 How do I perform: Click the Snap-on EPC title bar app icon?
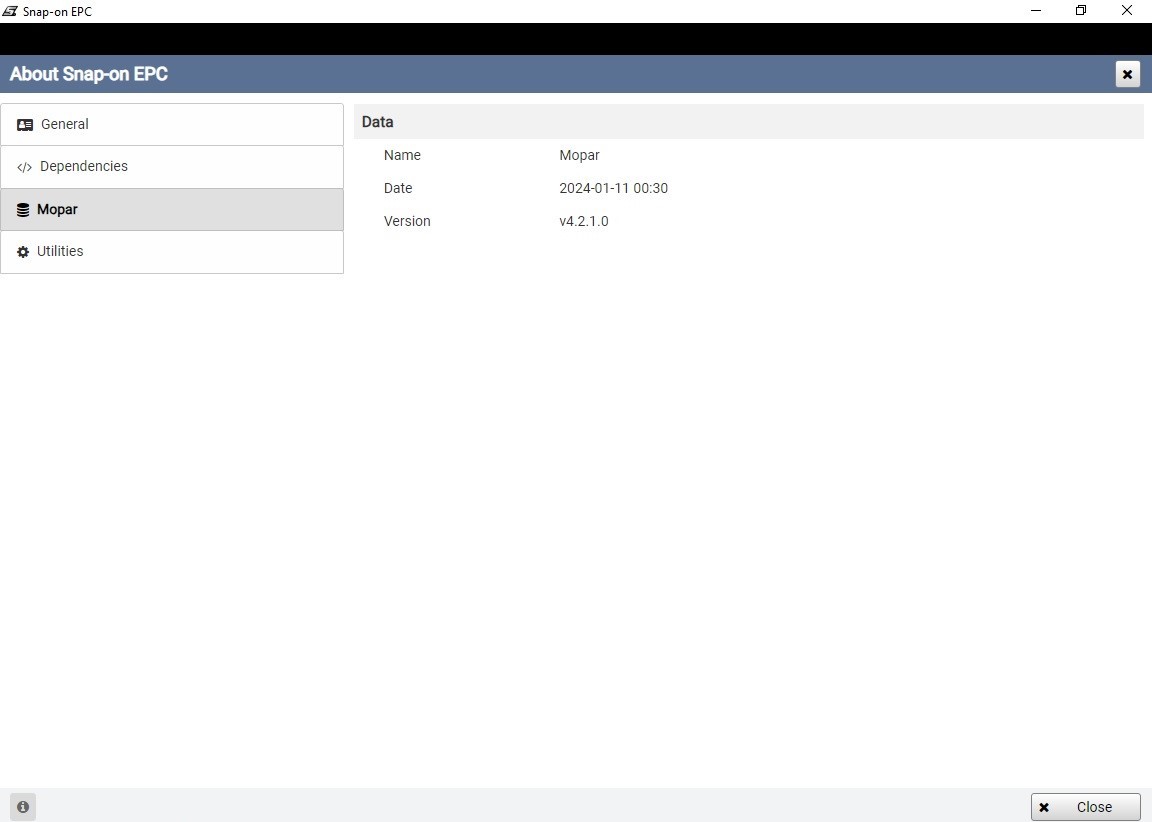pos(10,11)
